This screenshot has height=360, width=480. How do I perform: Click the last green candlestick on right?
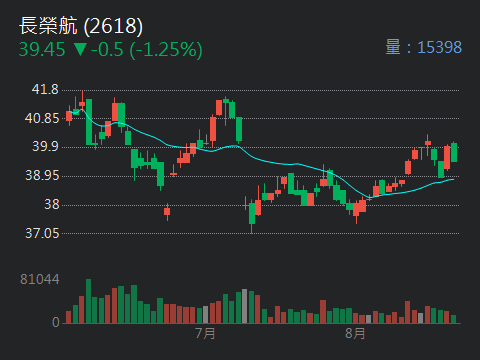(454, 152)
